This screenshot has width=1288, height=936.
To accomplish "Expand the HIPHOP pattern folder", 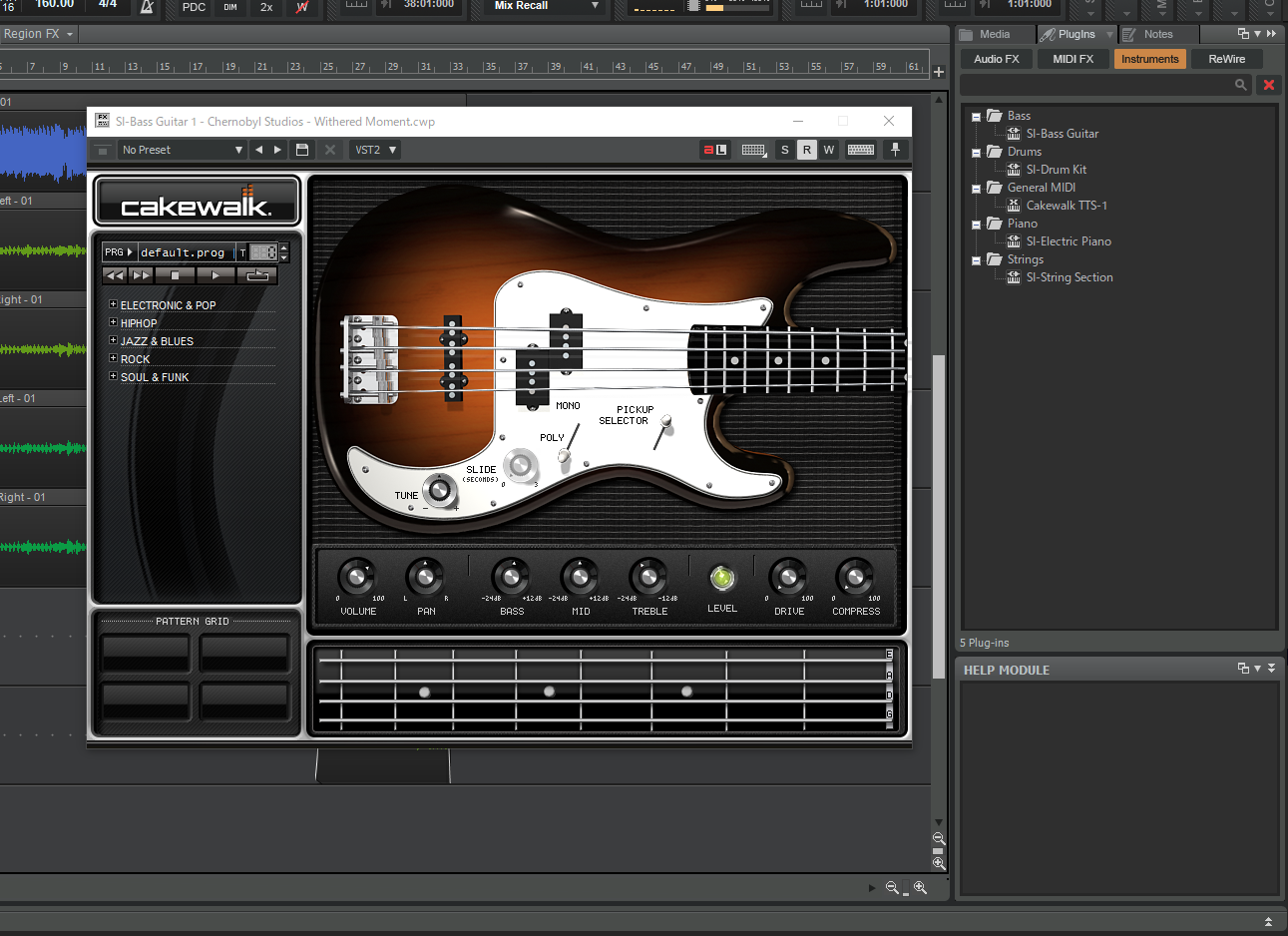I will tap(113, 322).
